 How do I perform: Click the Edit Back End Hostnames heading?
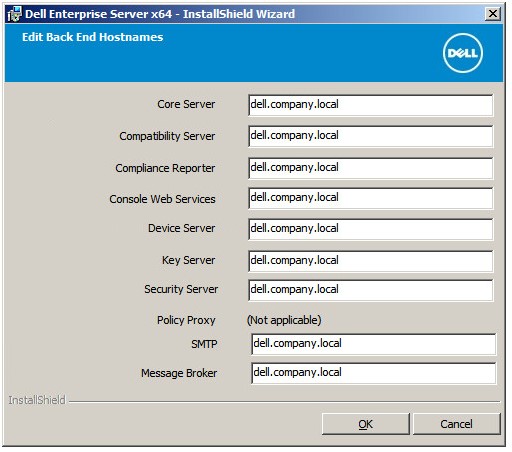pyautogui.click(x=92, y=37)
